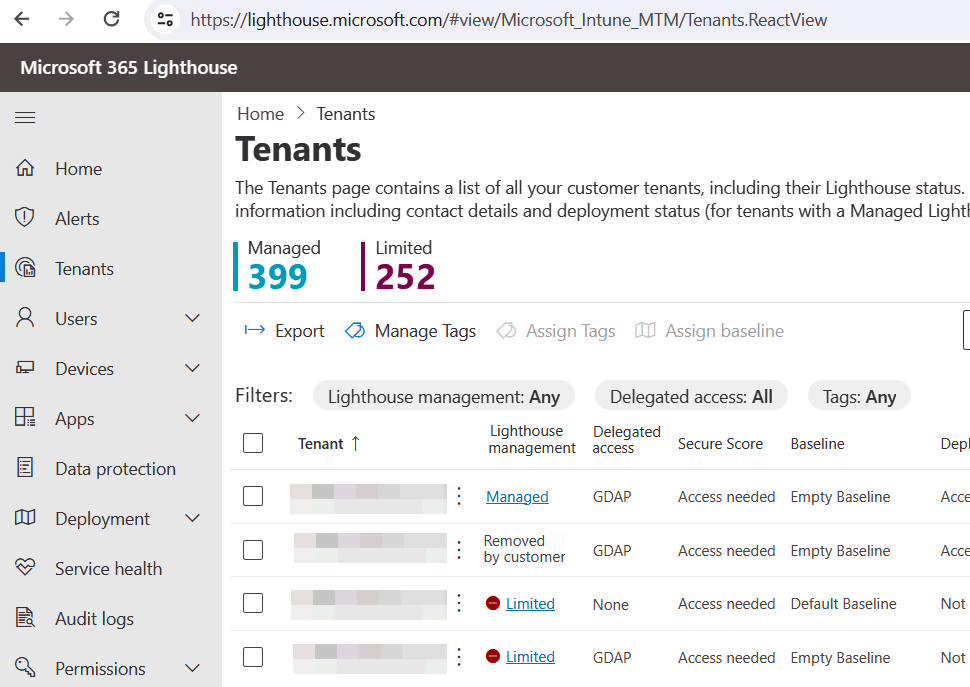Open site information icon in address bar
This screenshot has height=687, width=970.
[x=165, y=19]
